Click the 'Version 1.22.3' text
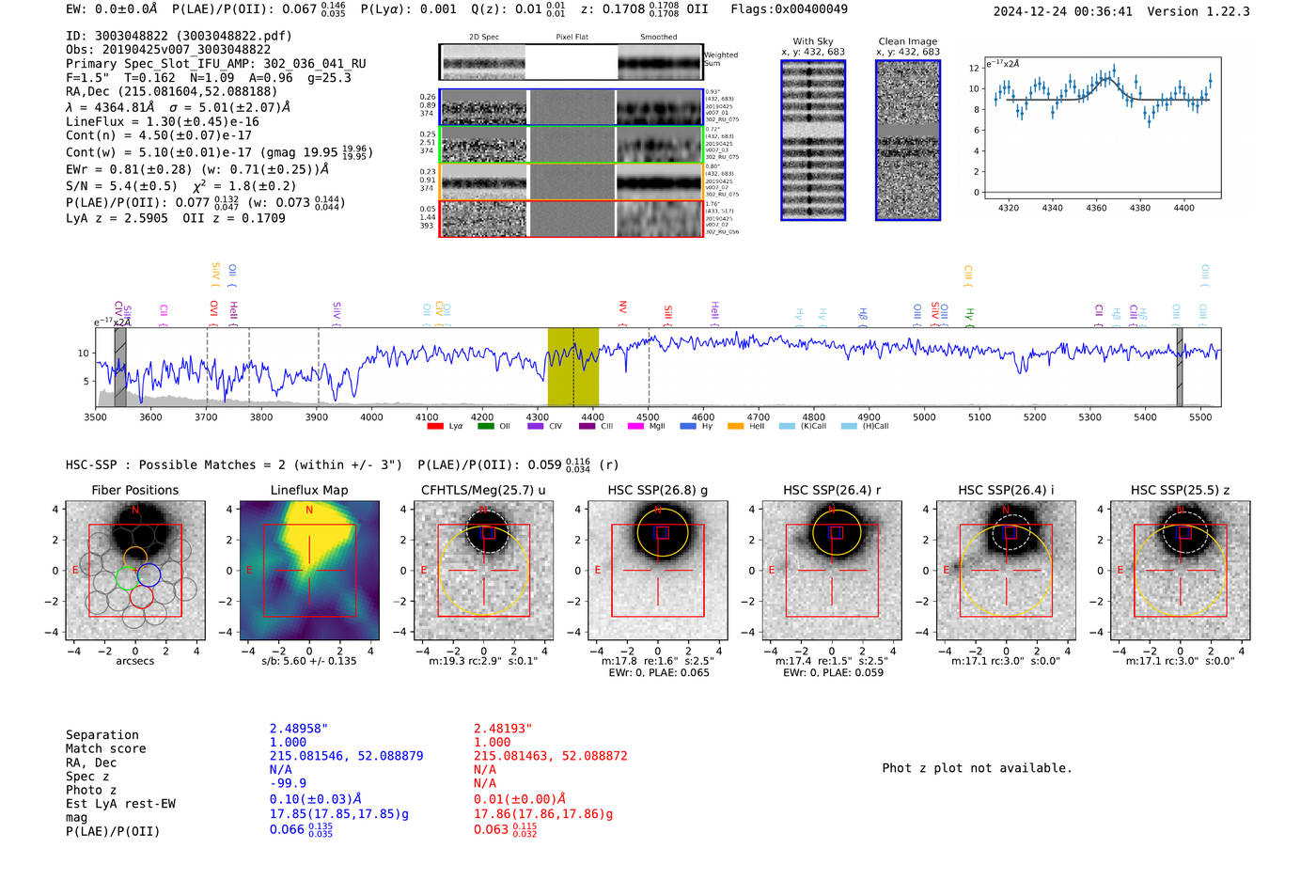 tap(1199, 12)
